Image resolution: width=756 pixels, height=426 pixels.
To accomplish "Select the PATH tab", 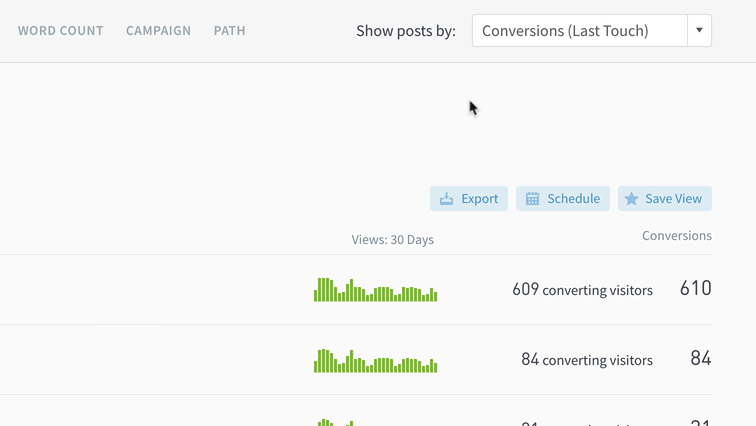I will 230,30.
